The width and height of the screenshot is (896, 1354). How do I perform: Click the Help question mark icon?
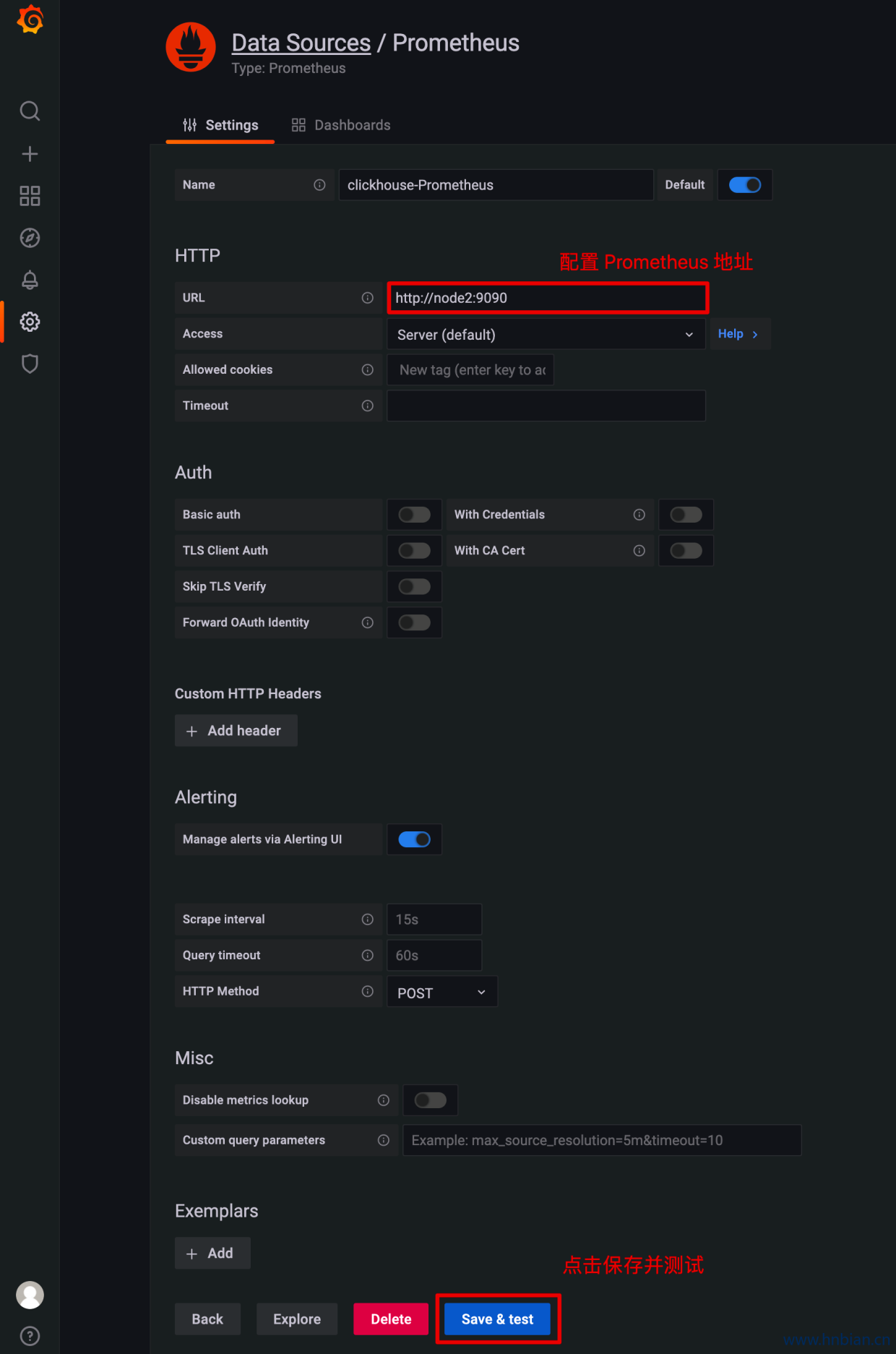pyautogui.click(x=30, y=1335)
